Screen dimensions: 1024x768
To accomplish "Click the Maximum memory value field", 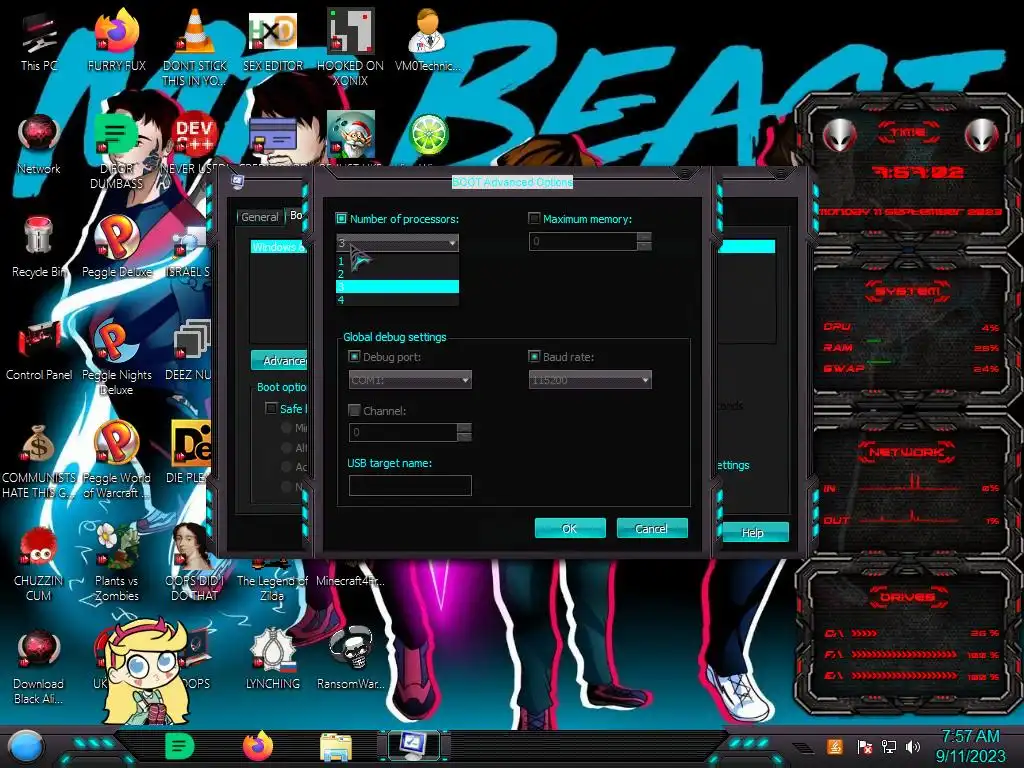I will [x=583, y=241].
